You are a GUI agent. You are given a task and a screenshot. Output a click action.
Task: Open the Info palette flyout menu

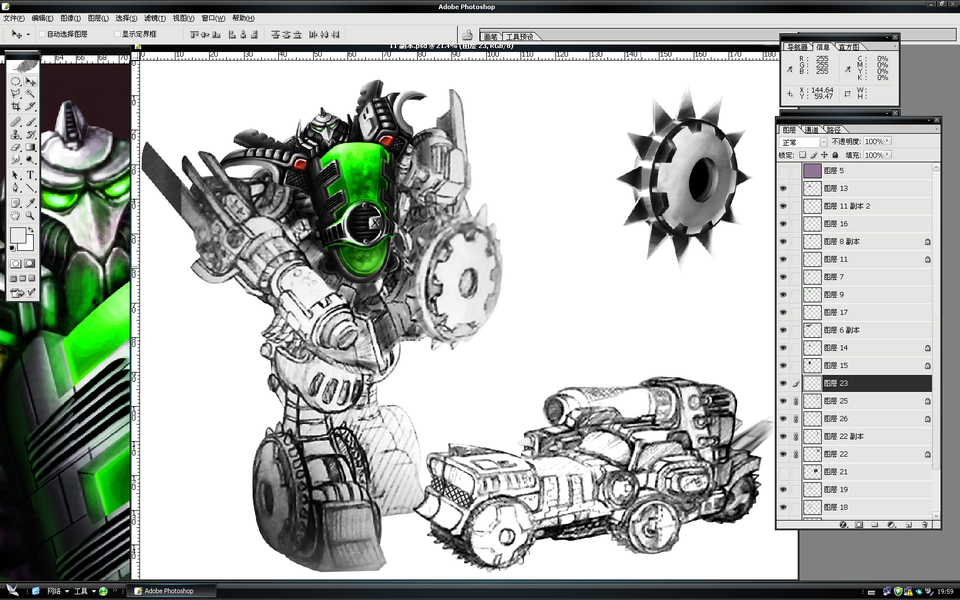click(894, 46)
